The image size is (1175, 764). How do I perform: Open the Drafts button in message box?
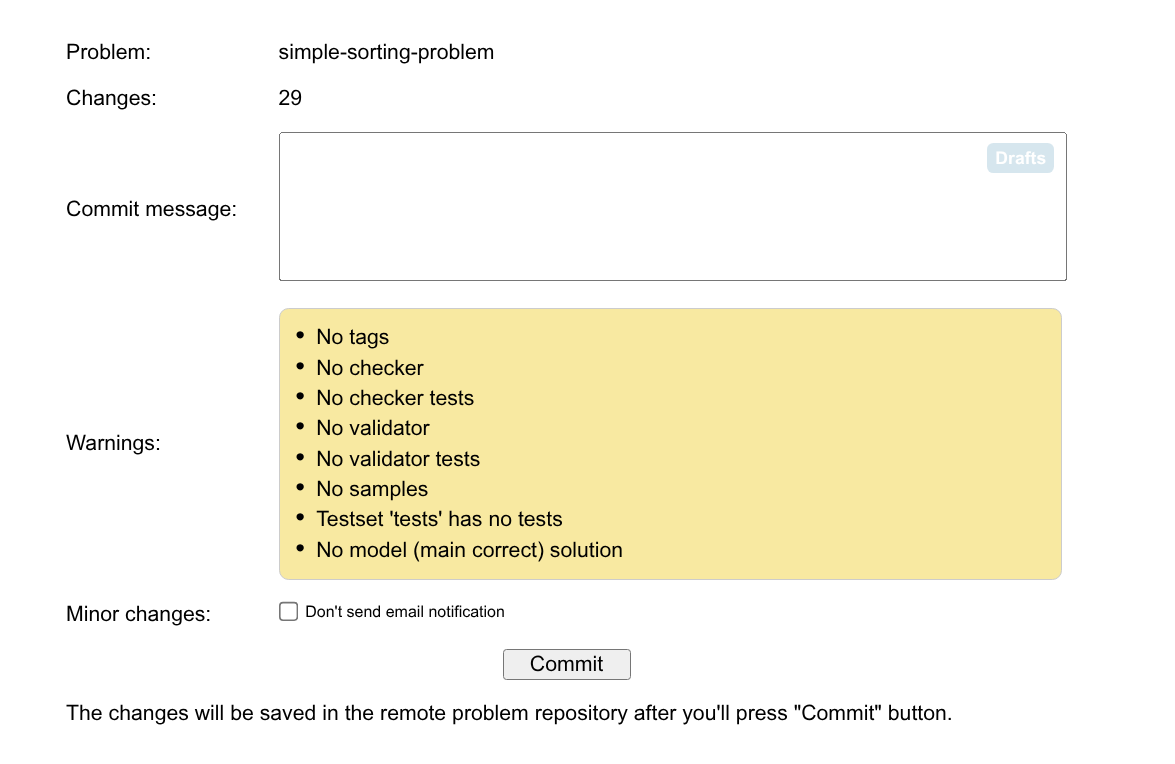(x=1019, y=158)
